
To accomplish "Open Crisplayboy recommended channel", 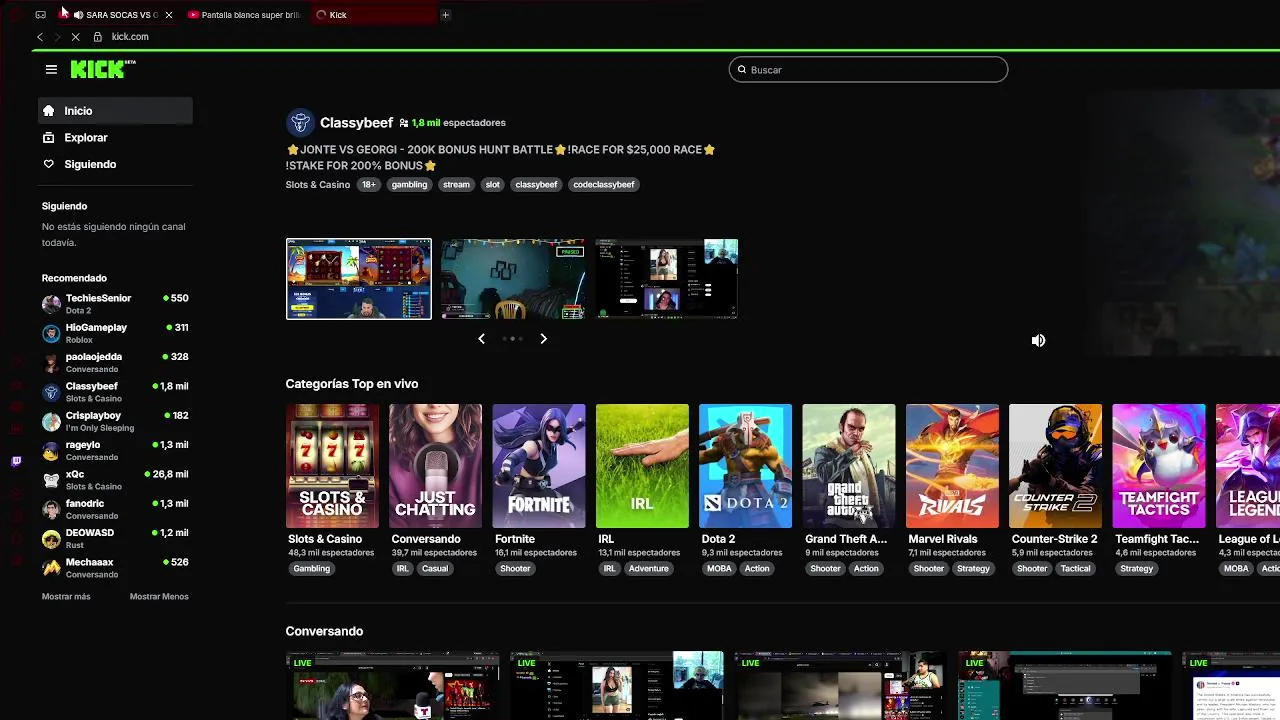I will [x=115, y=421].
